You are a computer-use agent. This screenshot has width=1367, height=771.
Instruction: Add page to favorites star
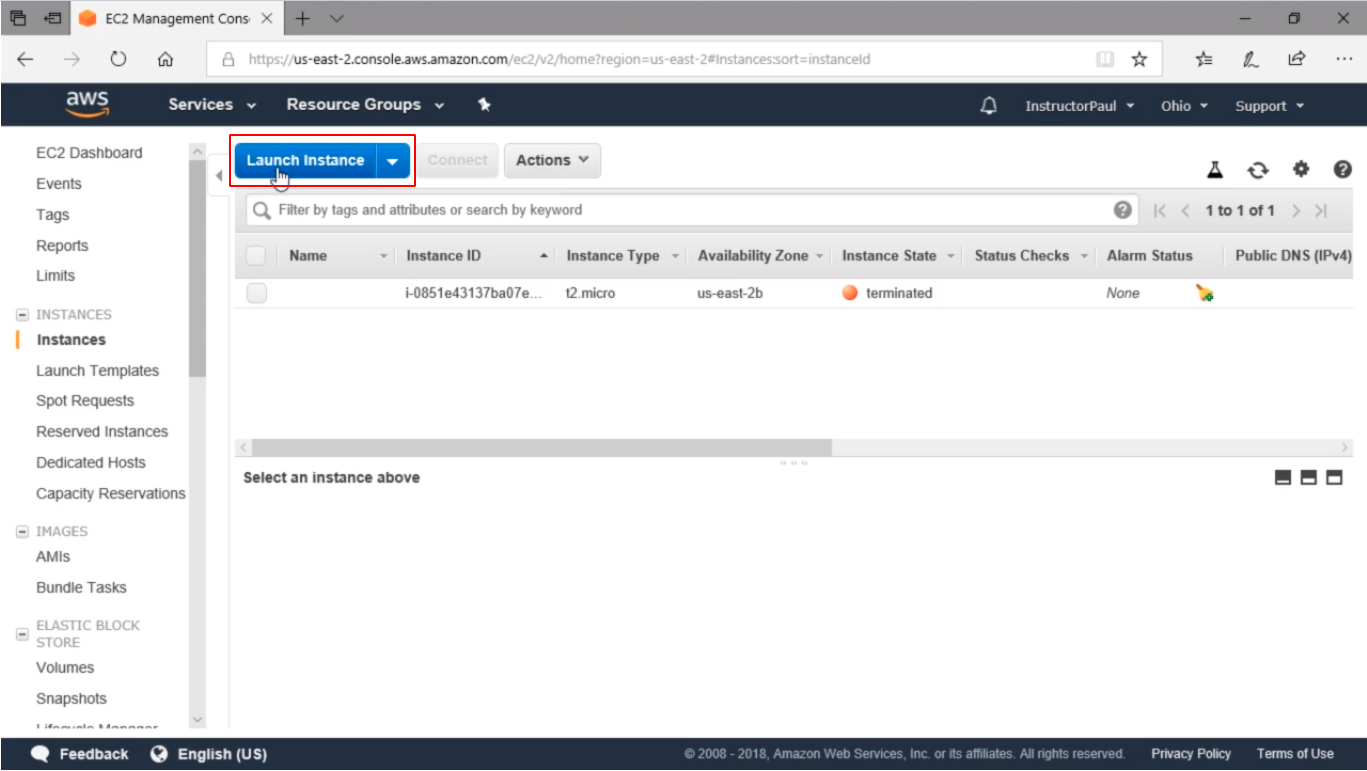(1139, 59)
